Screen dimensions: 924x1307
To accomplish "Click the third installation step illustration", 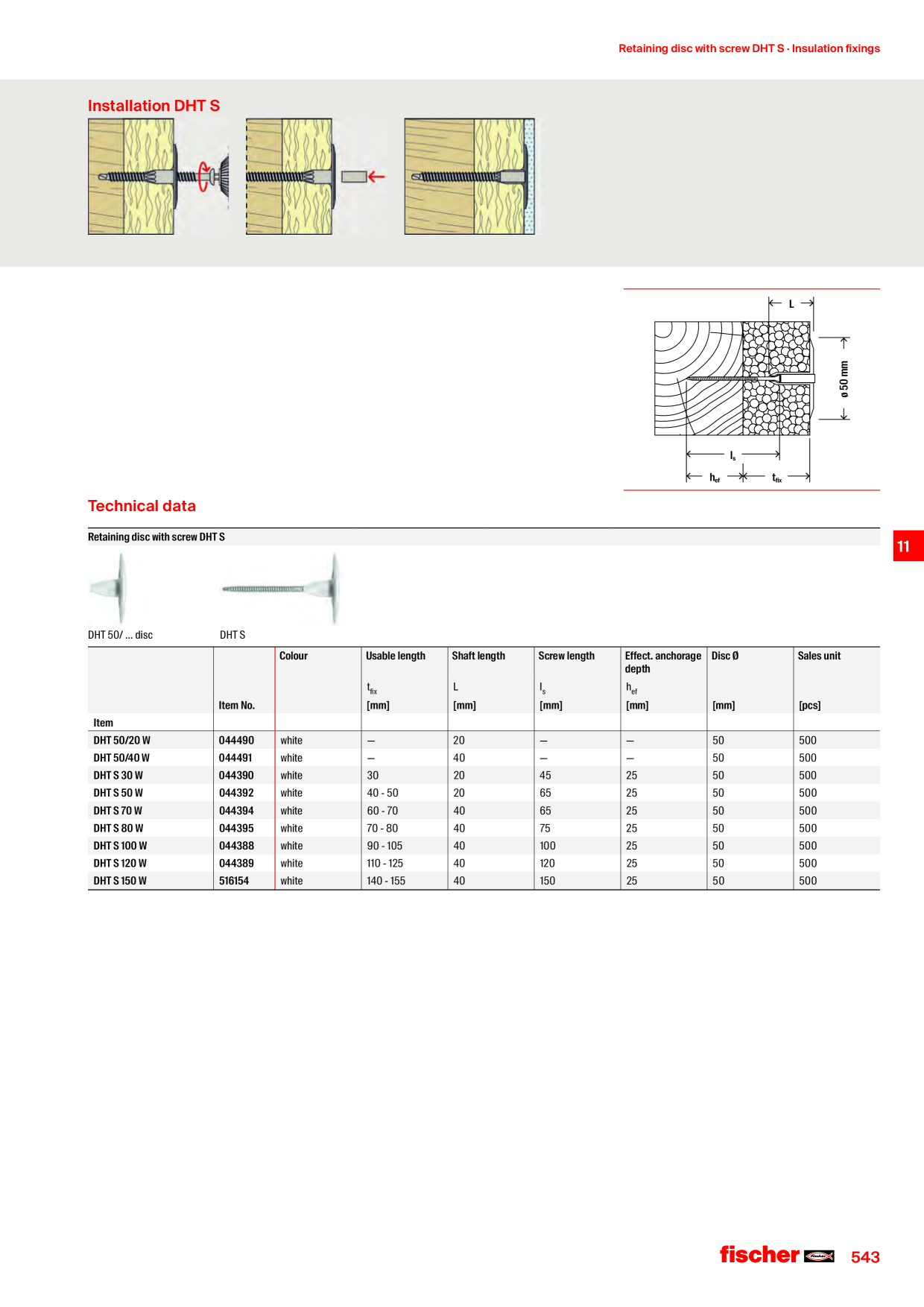I will [469, 177].
